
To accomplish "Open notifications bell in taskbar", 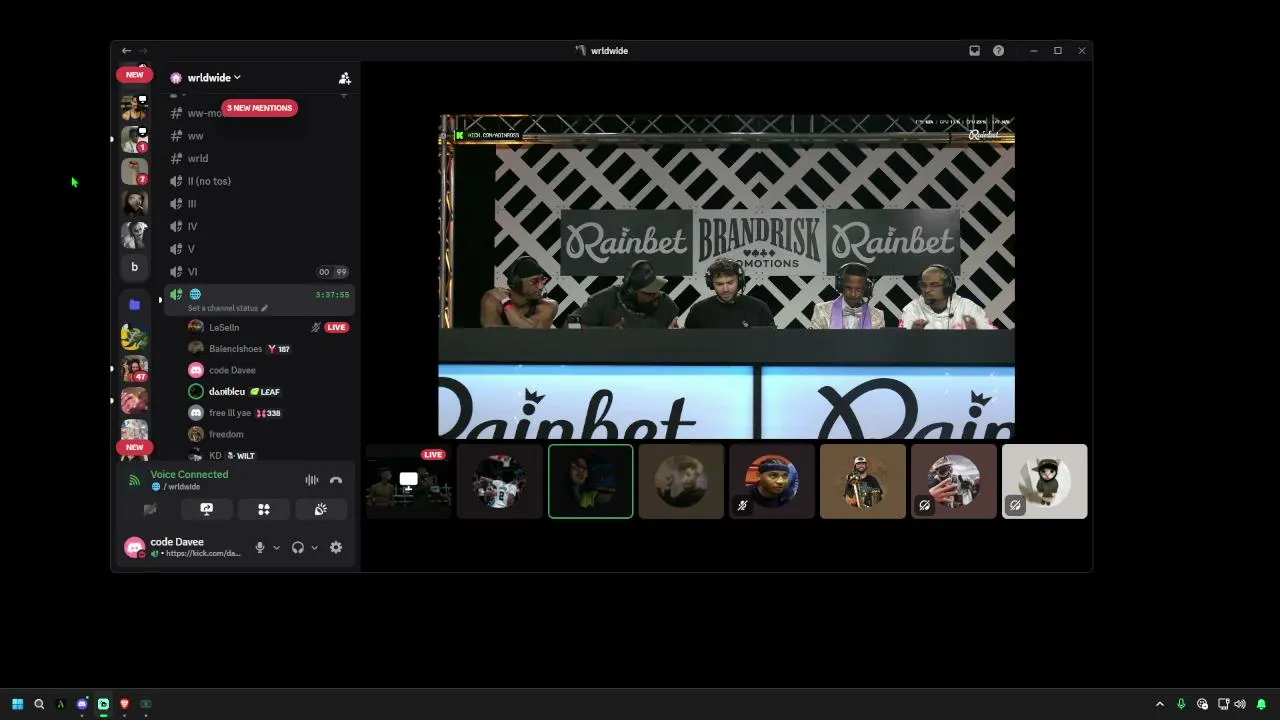I will [x=1261, y=704].
